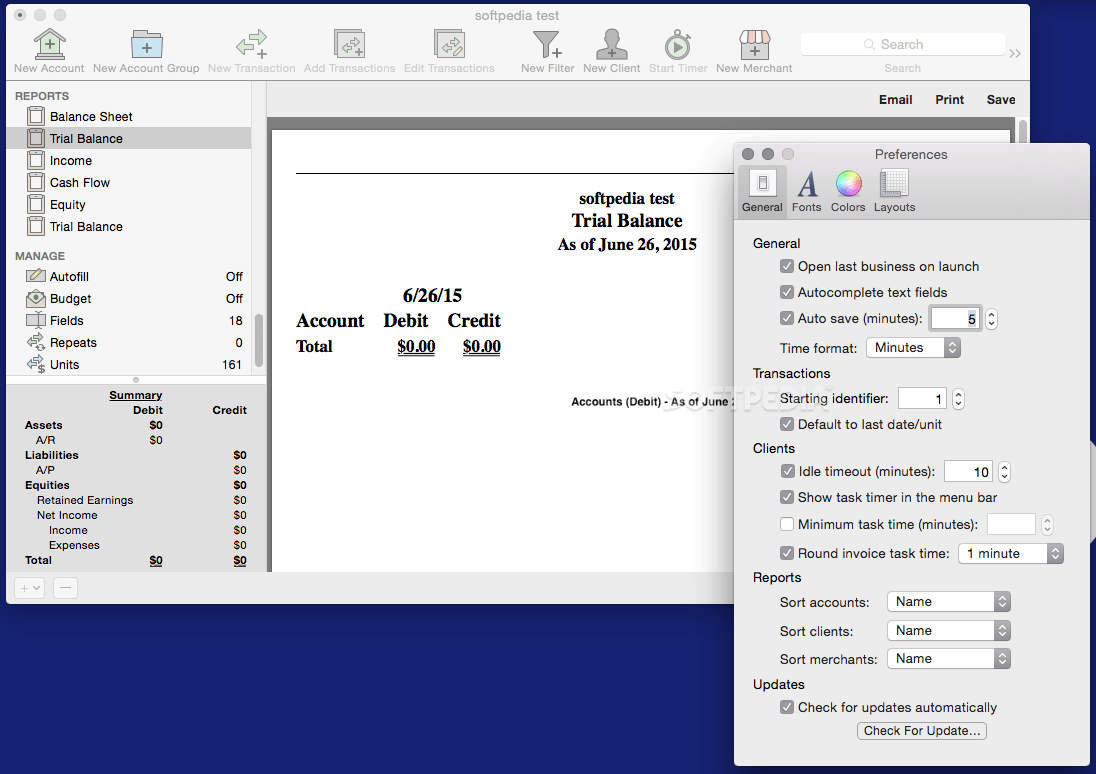The width and height of the screenshot is (1096, 774).
Task: Click the underlined Summary heading
Action: pyautogui.click(x=136, y=395)
